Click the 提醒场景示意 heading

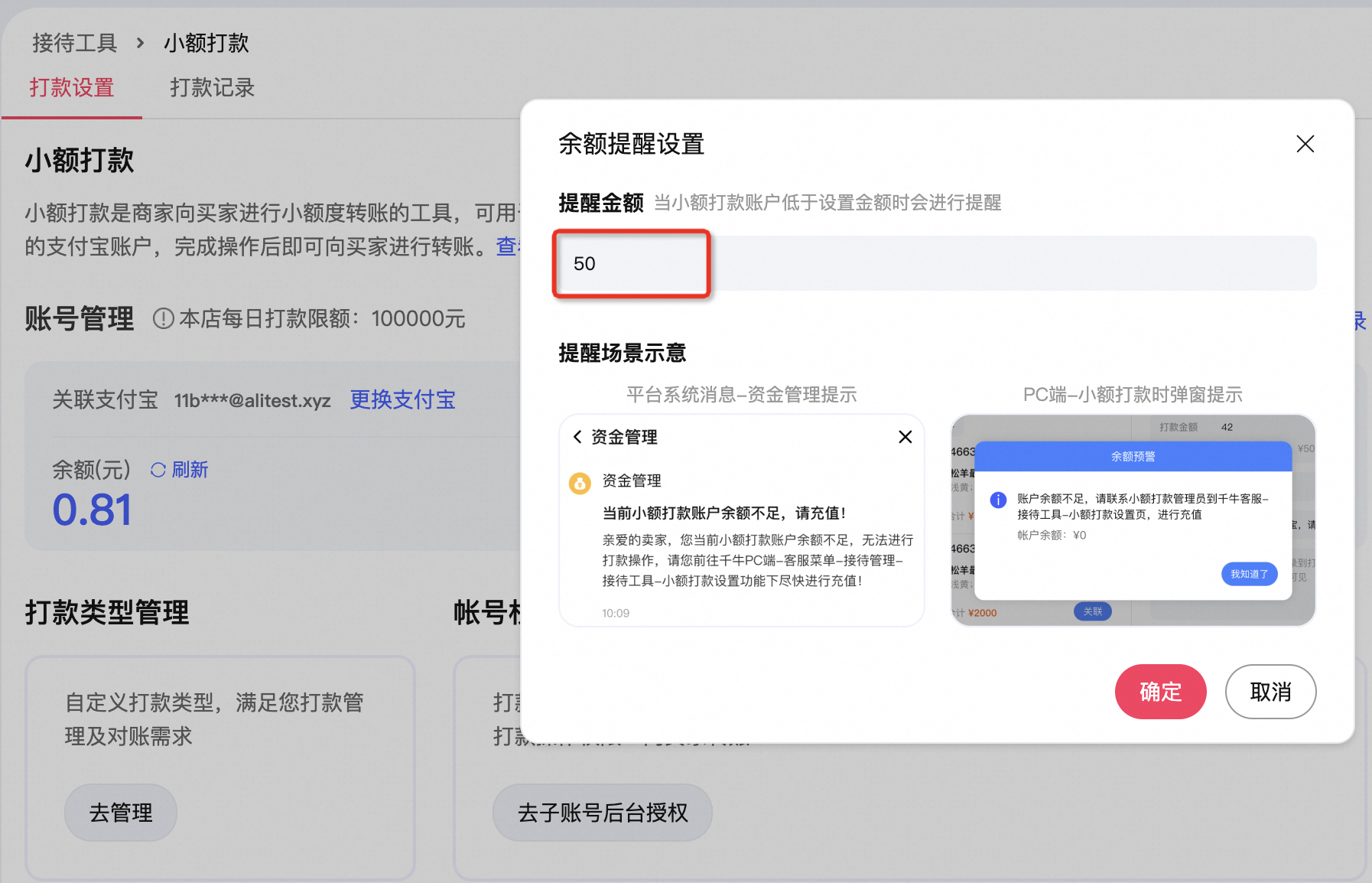(622, 353)
